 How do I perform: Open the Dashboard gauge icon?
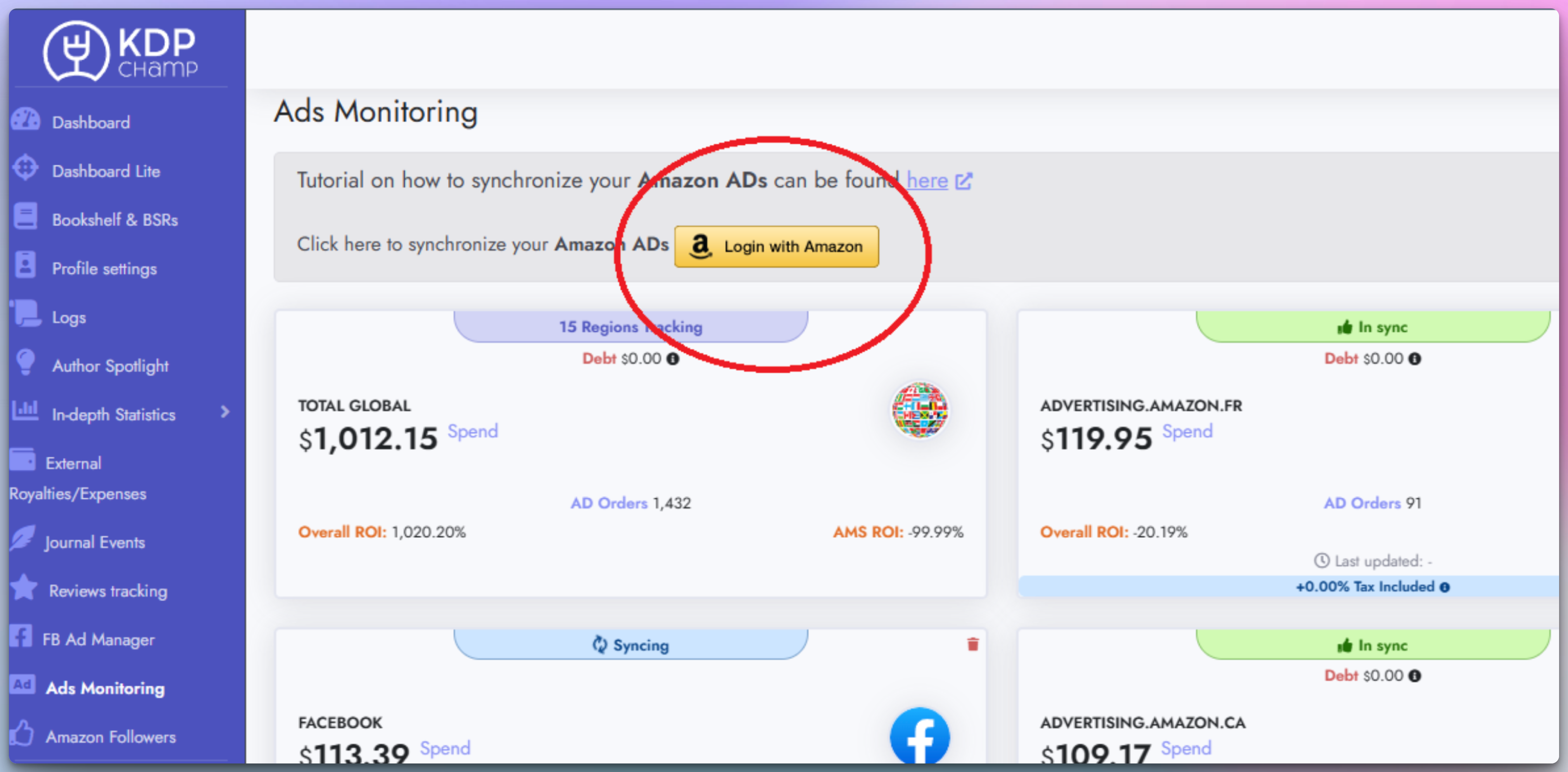(x=26, y=120)
